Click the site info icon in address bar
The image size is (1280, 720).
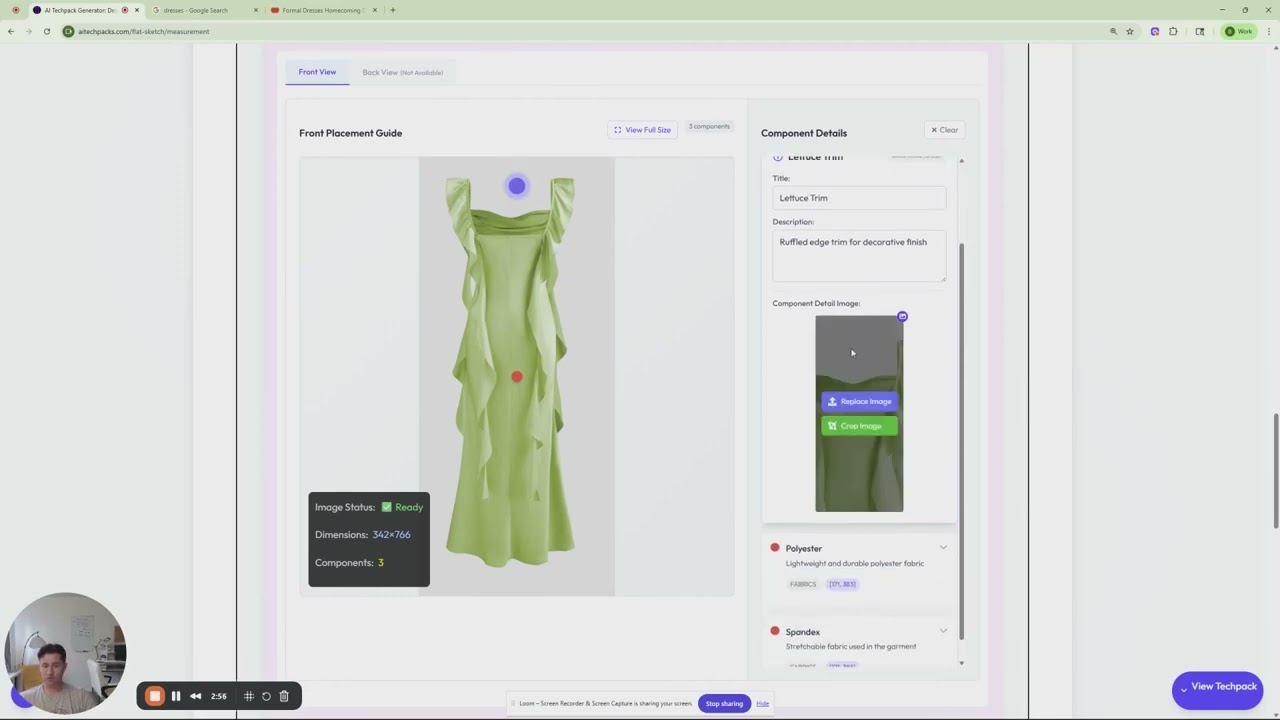[x=68, y=31]
